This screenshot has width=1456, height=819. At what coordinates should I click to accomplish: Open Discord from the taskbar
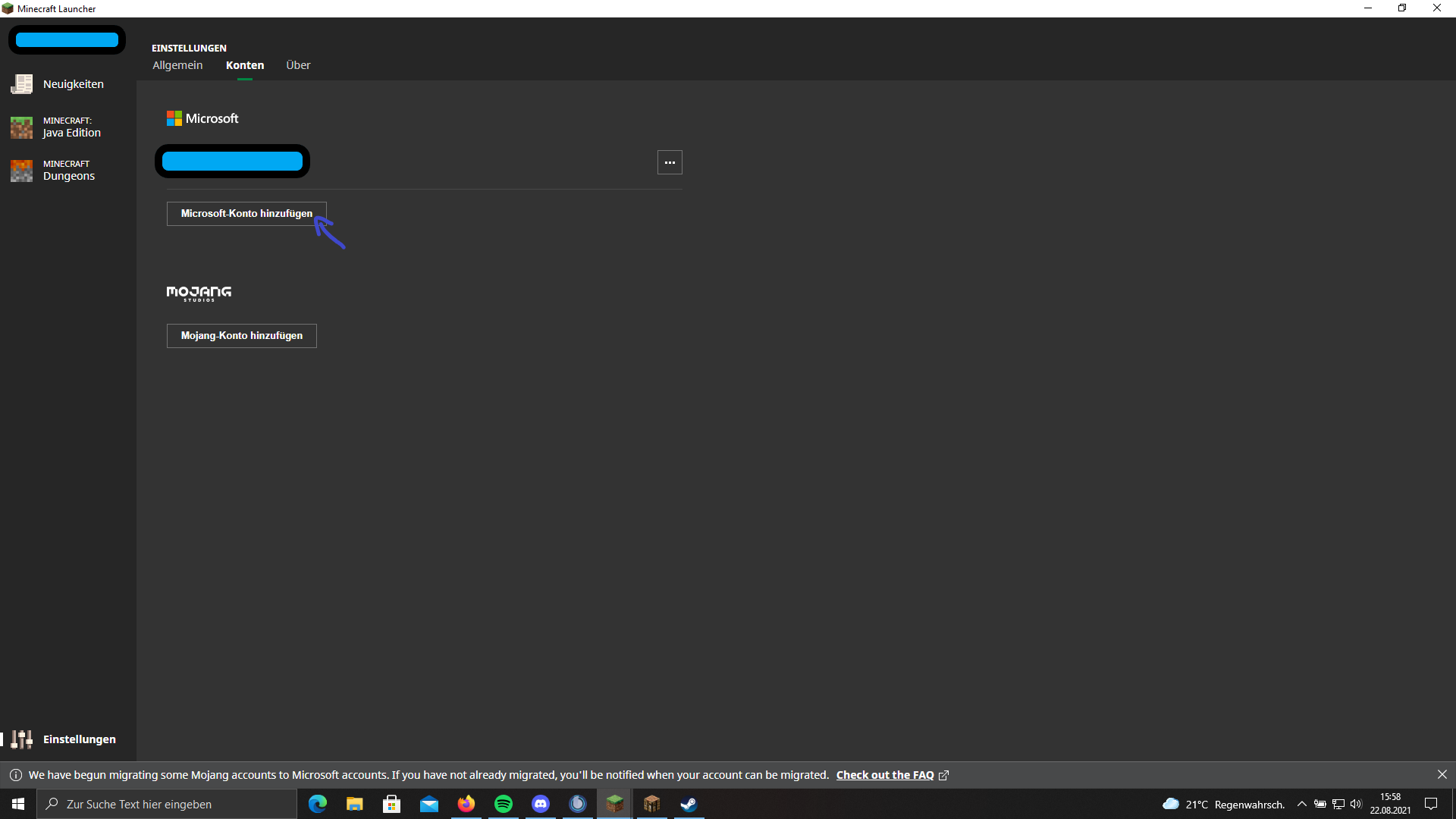click(x=541, y=804)
